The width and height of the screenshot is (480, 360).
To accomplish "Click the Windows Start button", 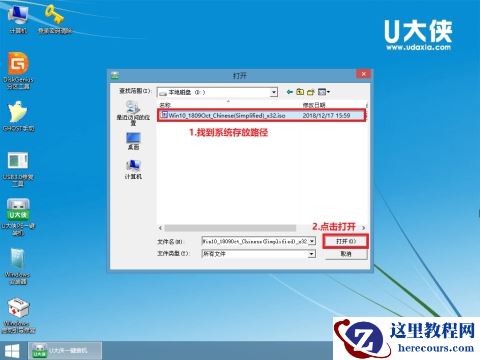I will point(12,351).
